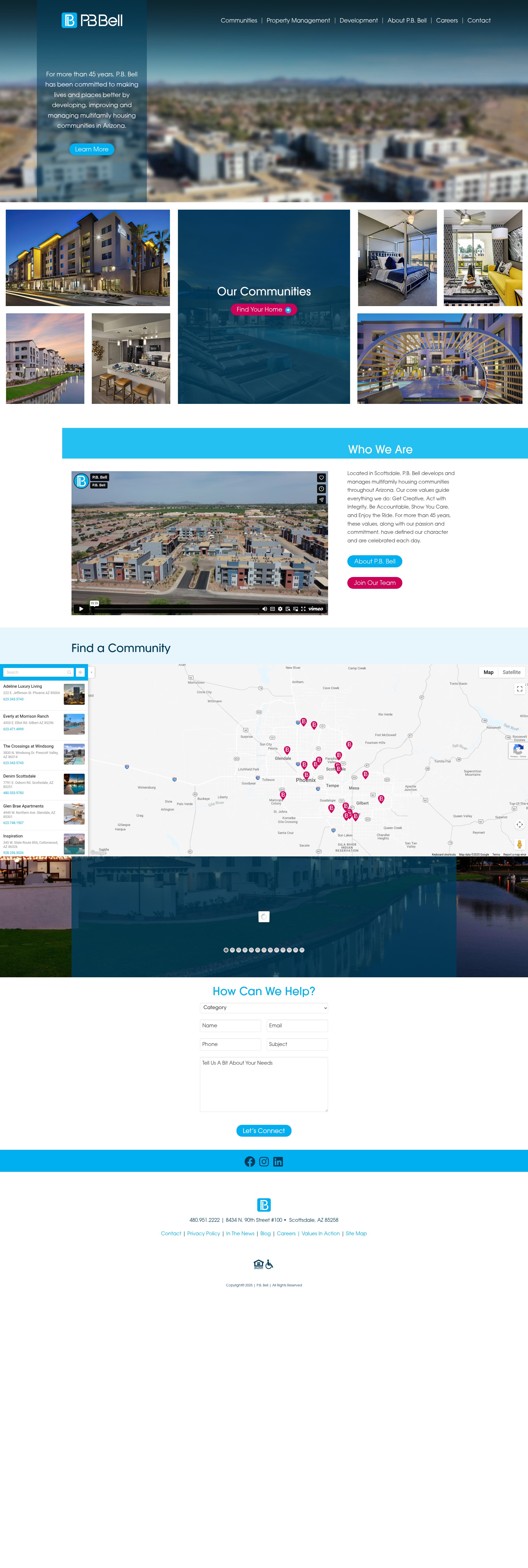Click the wheelchair accessibility icon
Image resolution: width=528 pixels, height=1568 pixels.
[269, 1264]
